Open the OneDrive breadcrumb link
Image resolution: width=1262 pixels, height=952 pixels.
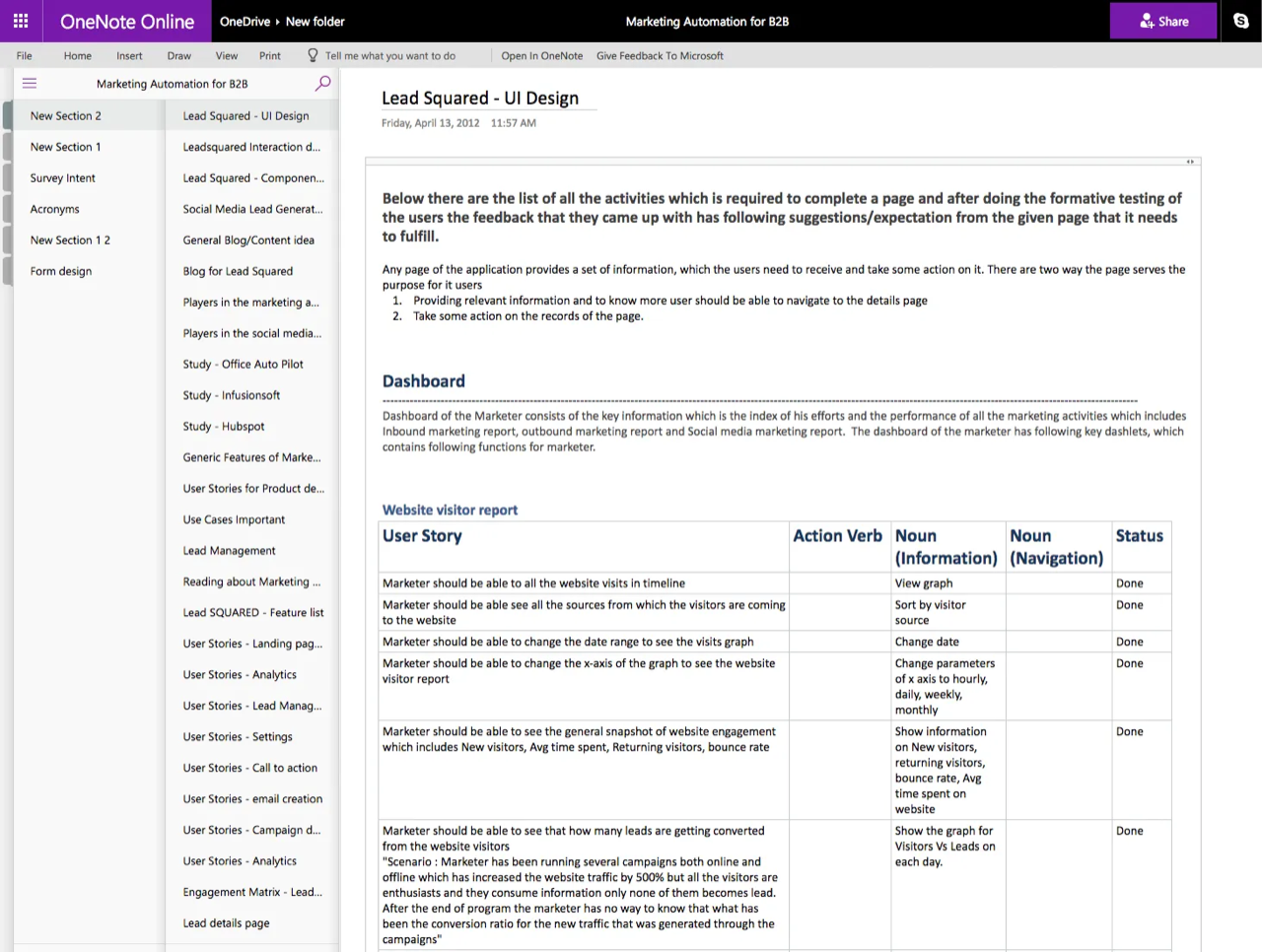[x=245, y=21]
